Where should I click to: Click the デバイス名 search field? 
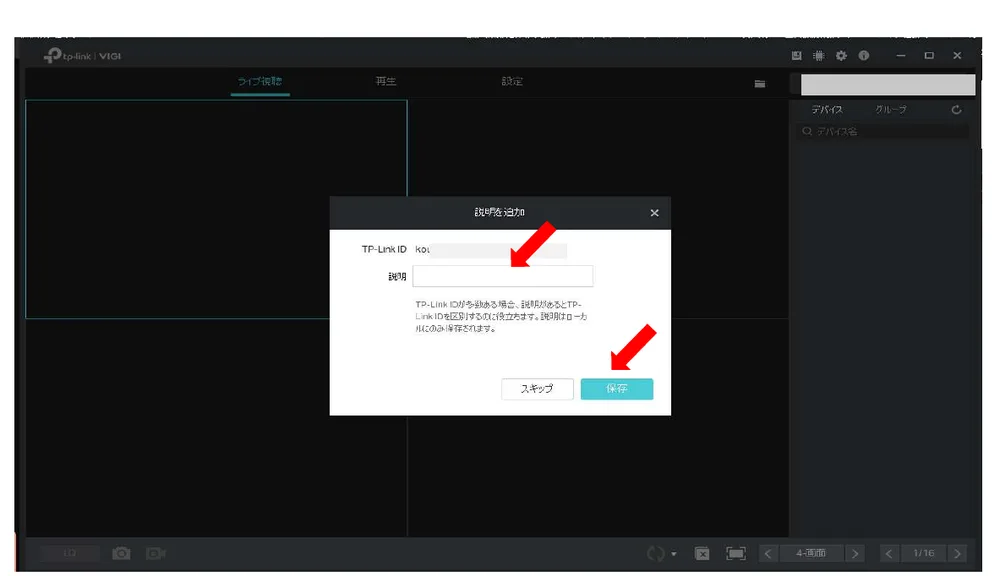click(883, 131)
